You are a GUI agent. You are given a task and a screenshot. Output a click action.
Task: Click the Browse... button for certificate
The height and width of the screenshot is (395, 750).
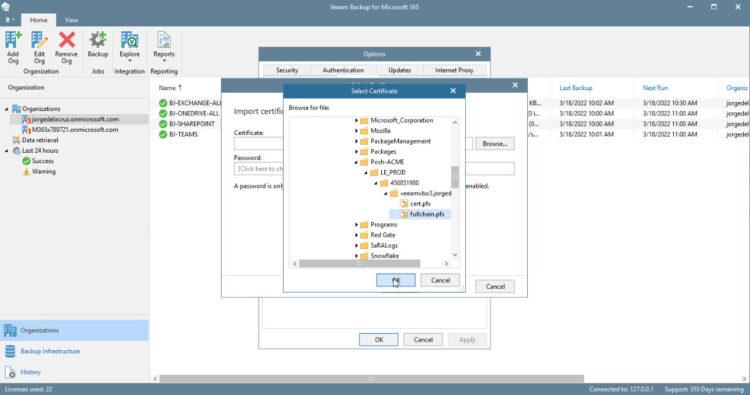pos(495,143)
